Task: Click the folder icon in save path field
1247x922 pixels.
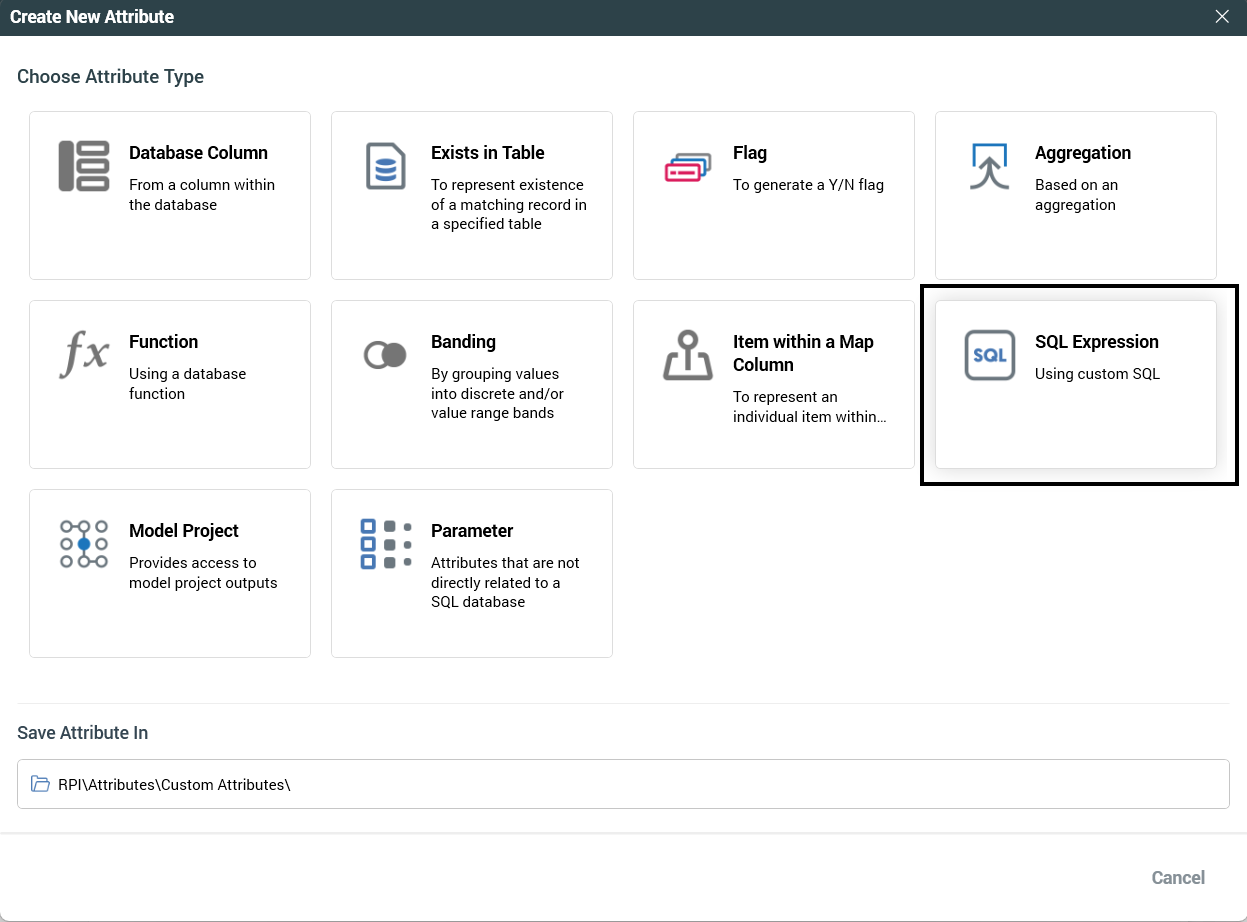Action: coord(40,784)
